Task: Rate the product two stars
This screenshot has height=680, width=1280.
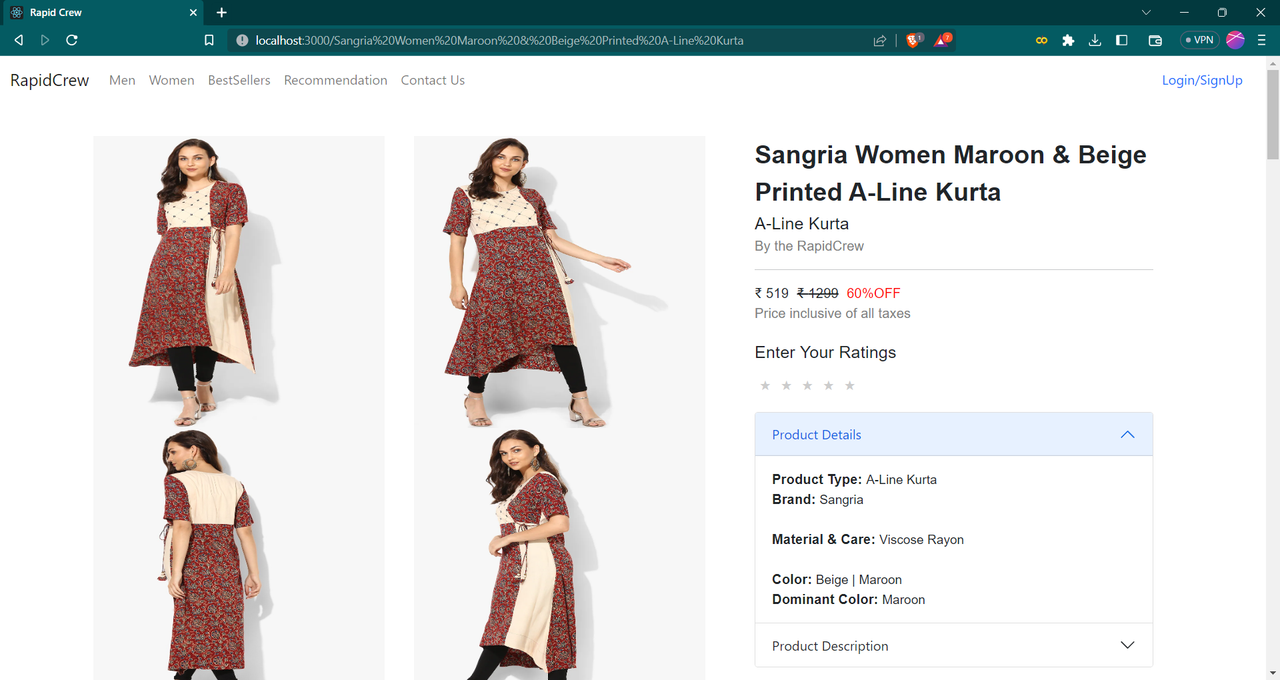Action: click(x=786, y=386)
